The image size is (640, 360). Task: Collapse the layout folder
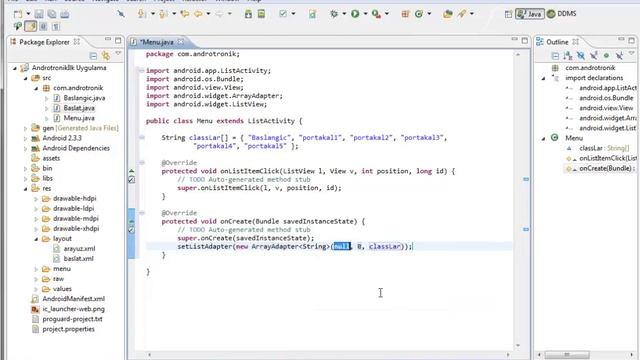tap(36, 239)
